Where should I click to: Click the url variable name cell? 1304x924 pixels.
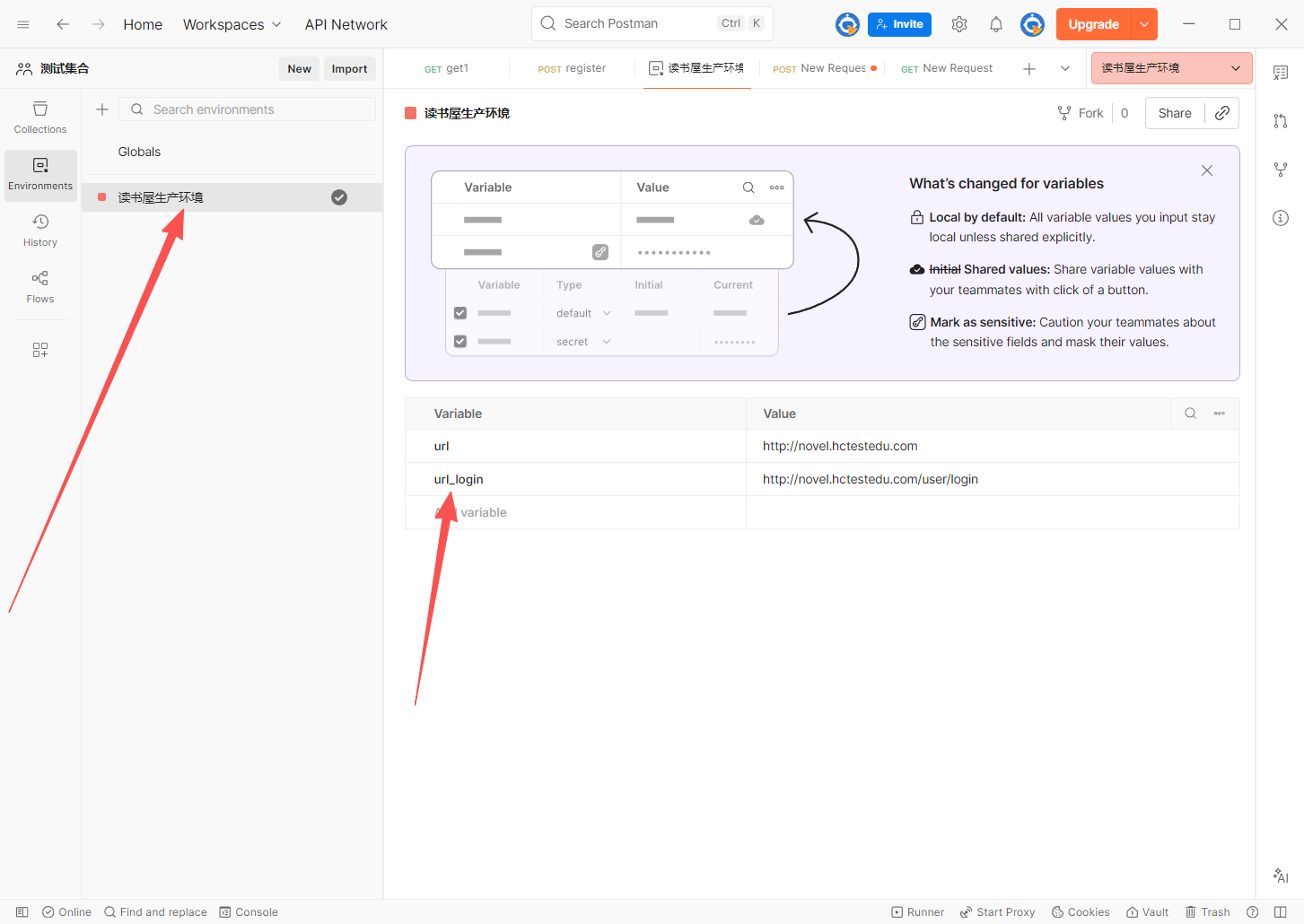click(575, 446)
